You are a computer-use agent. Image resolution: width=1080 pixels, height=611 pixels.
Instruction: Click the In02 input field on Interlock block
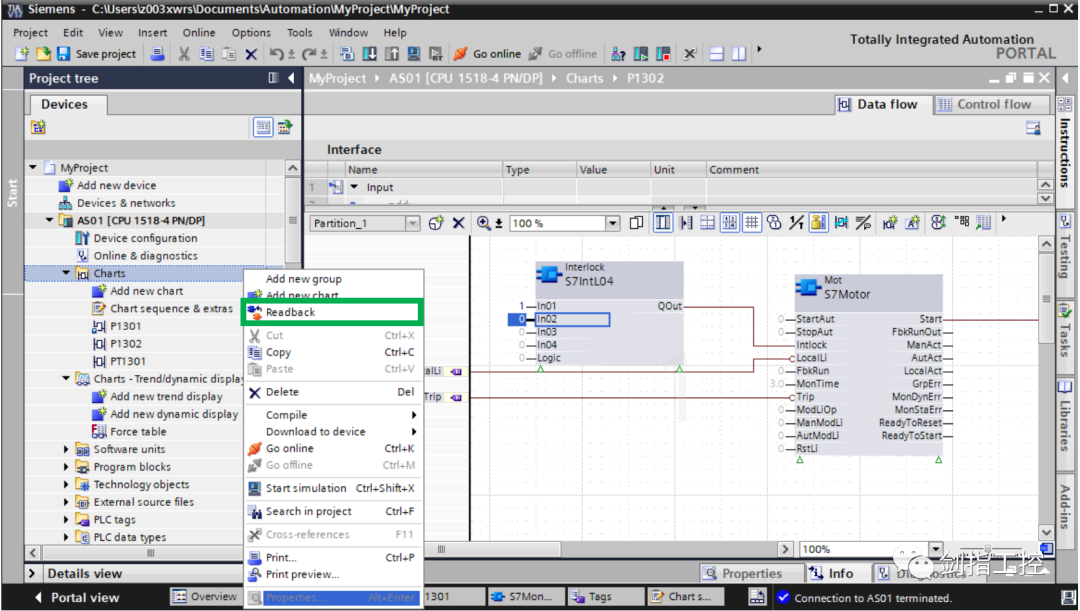pos(572,319)
